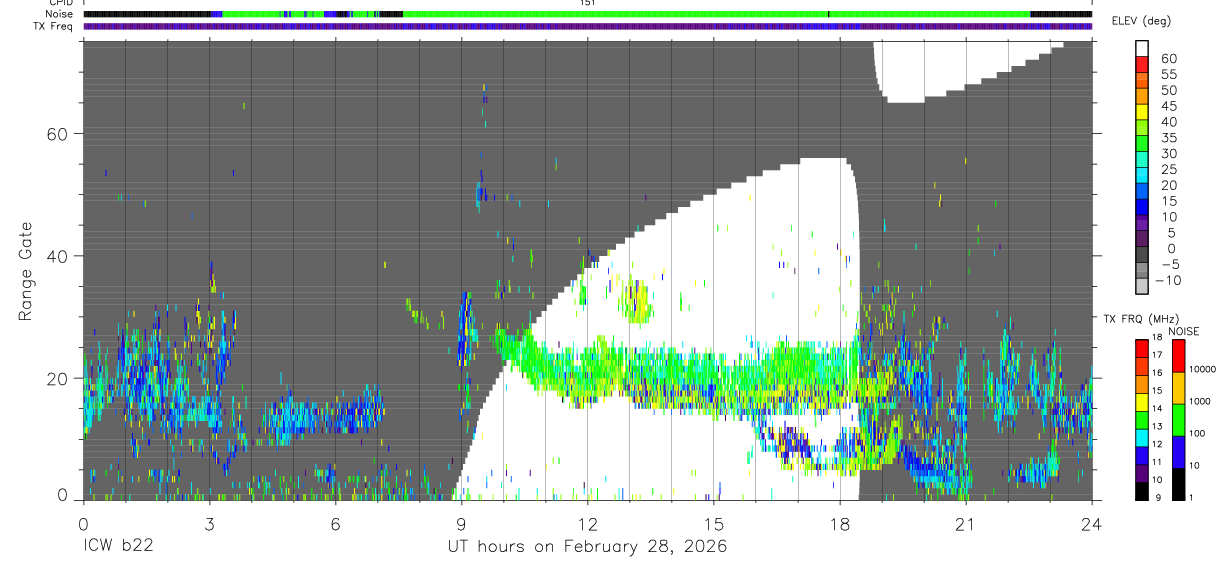The width and height of the screenshot is (1228, 567).
Task: Click the 'TX Freq' row label at the top
Action: (x=55, y=26)
